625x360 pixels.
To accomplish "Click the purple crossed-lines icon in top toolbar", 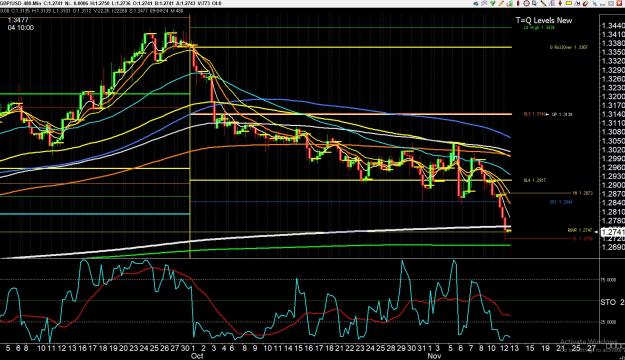I will (x=484, y=3).
